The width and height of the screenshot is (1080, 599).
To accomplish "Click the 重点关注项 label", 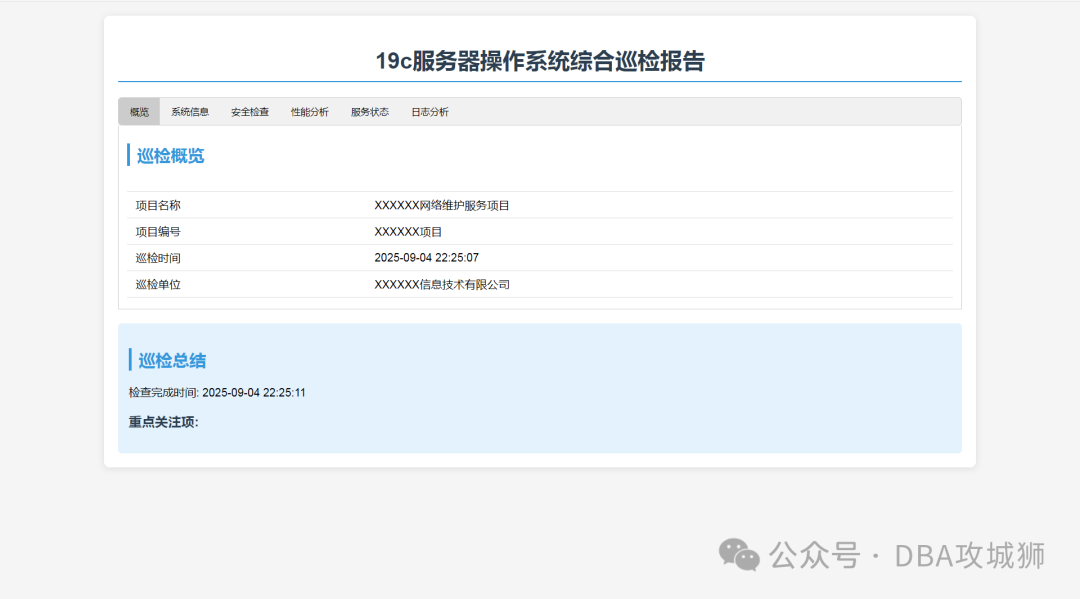I will point(163,422).
